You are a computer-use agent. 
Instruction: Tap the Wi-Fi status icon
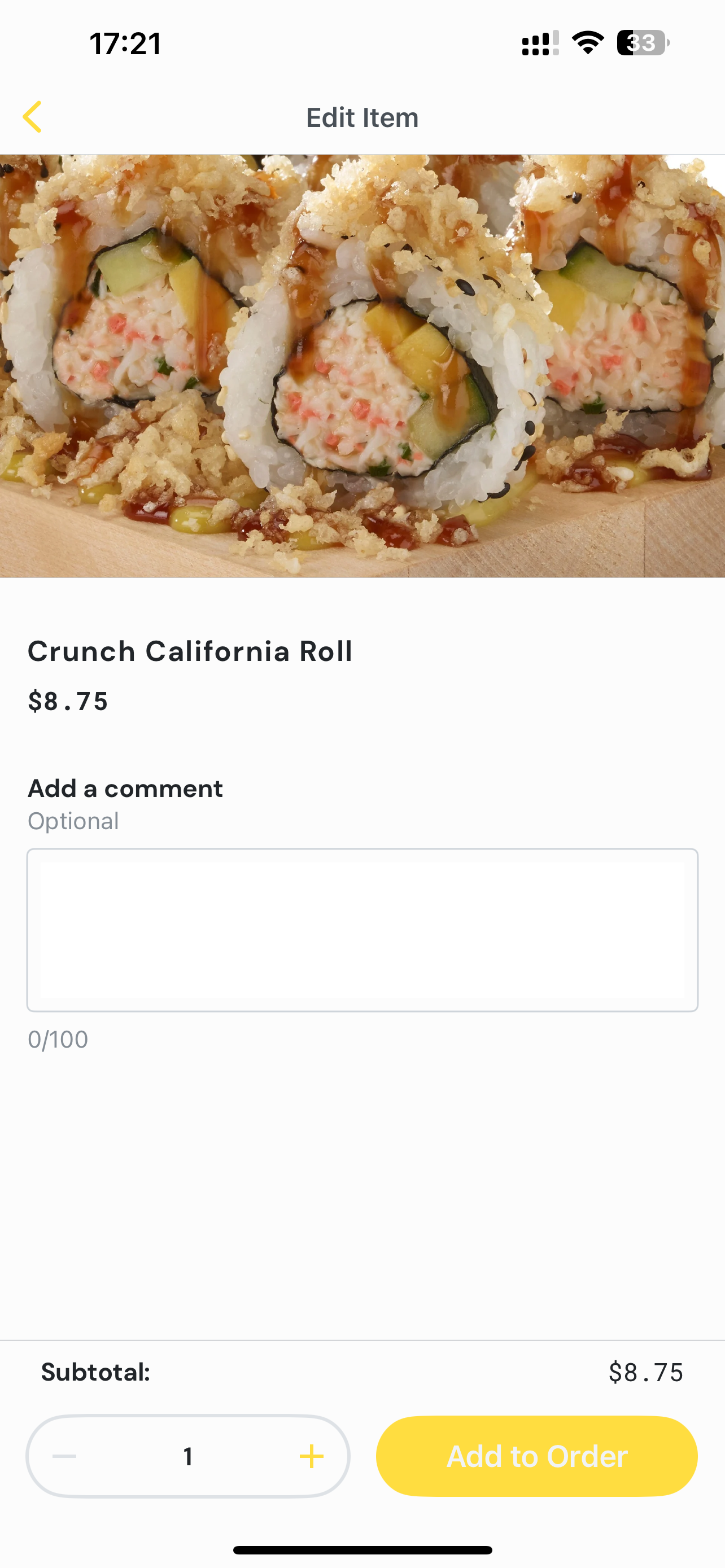587,43
